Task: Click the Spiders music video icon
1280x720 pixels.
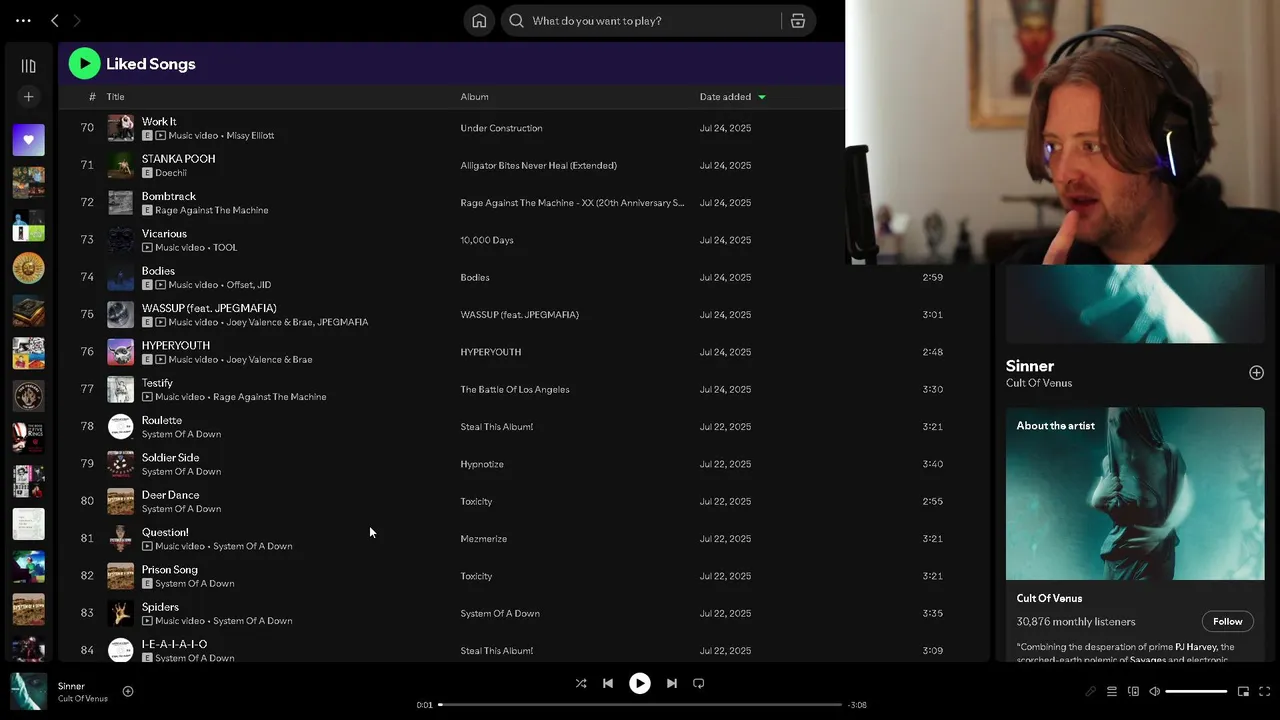Action: [147, 621]
